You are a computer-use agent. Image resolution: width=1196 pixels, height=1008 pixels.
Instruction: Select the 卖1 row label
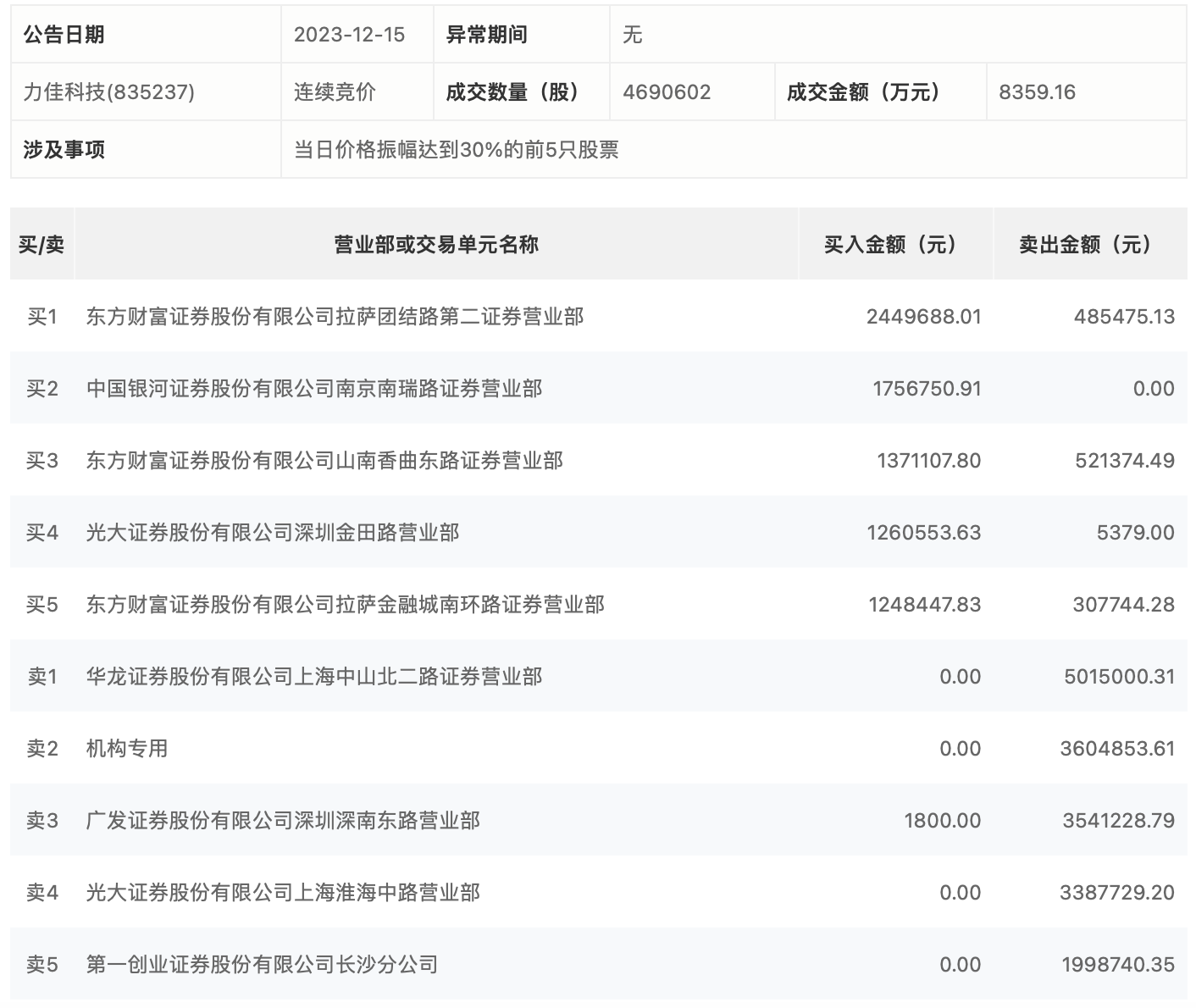click(42, 677)
